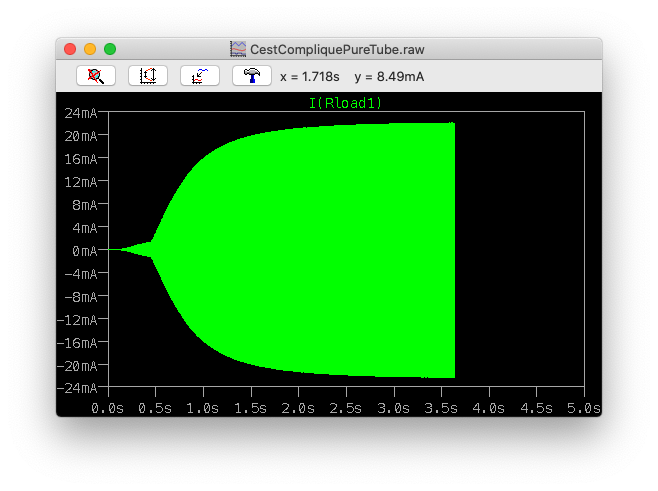Click the -4mA vertical axis label
The width and height of the screenshot is (658, 491).
tap(81, 274)
